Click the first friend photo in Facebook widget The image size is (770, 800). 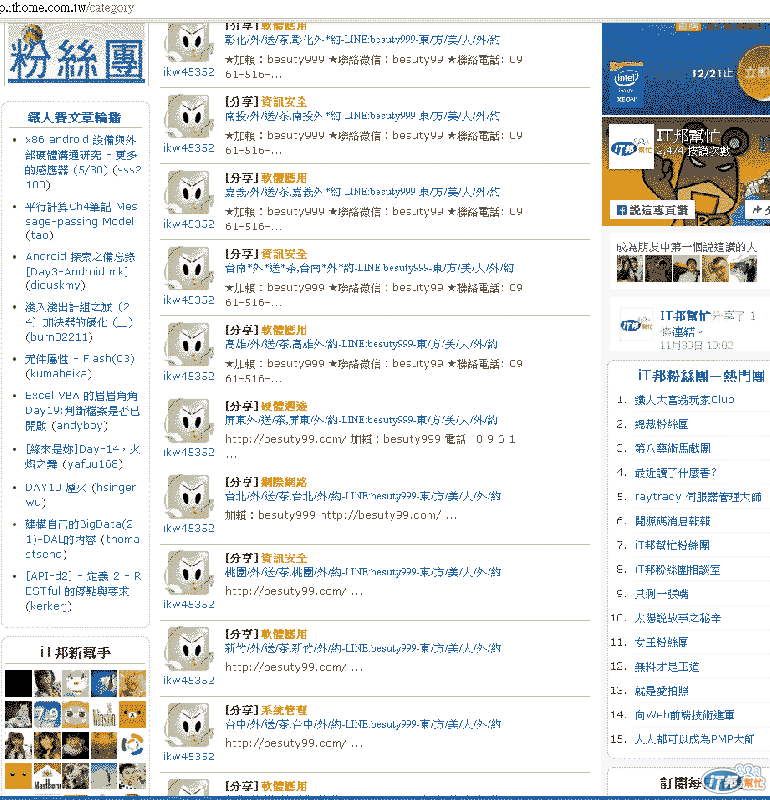tap(630, 268)
